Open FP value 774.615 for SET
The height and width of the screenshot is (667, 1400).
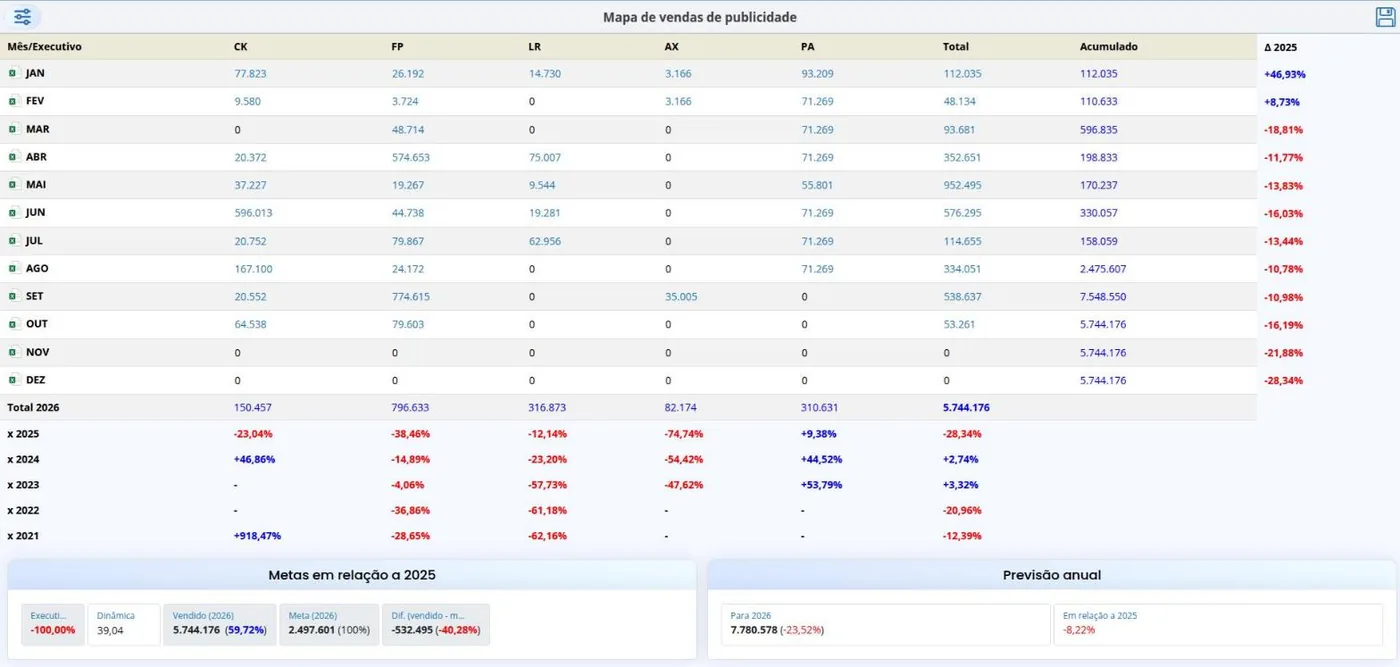click(410, 297)
